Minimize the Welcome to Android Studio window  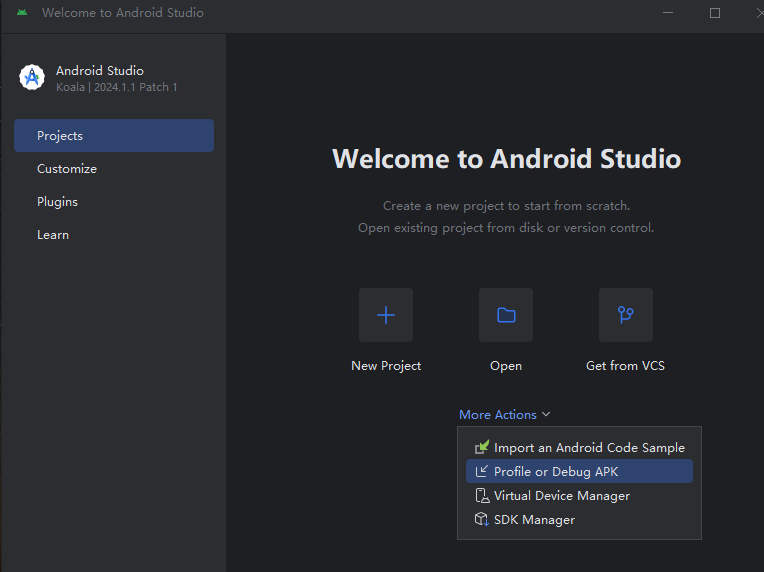point(668,13)
